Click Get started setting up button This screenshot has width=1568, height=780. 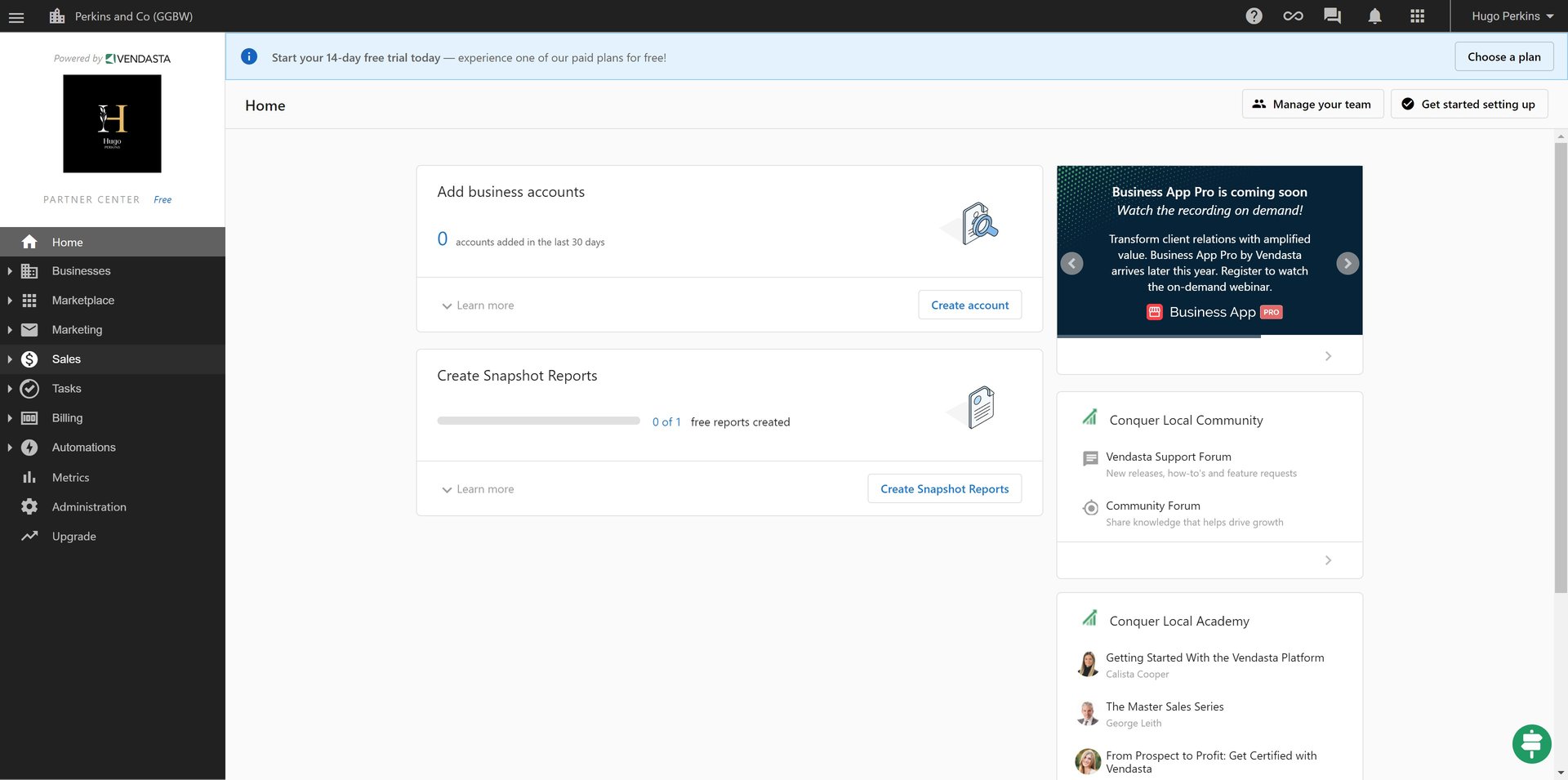tap(1469, 104)
